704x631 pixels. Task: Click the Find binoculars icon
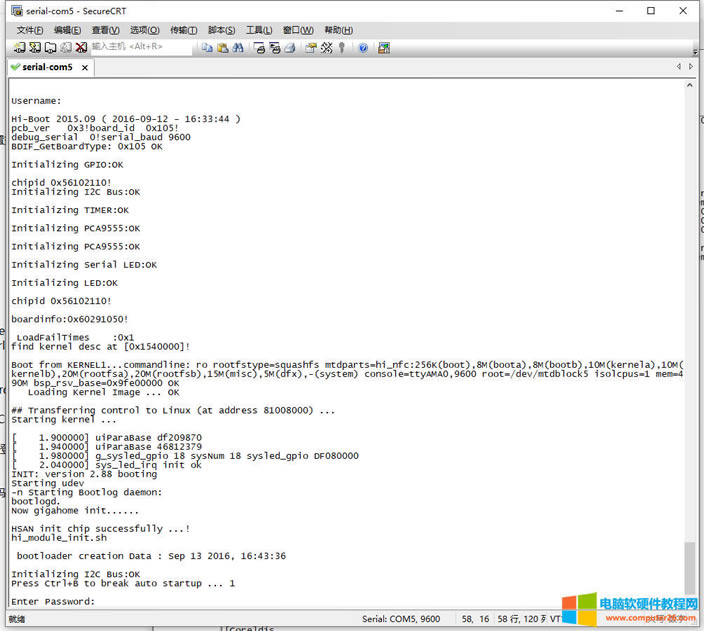point(236,47)
